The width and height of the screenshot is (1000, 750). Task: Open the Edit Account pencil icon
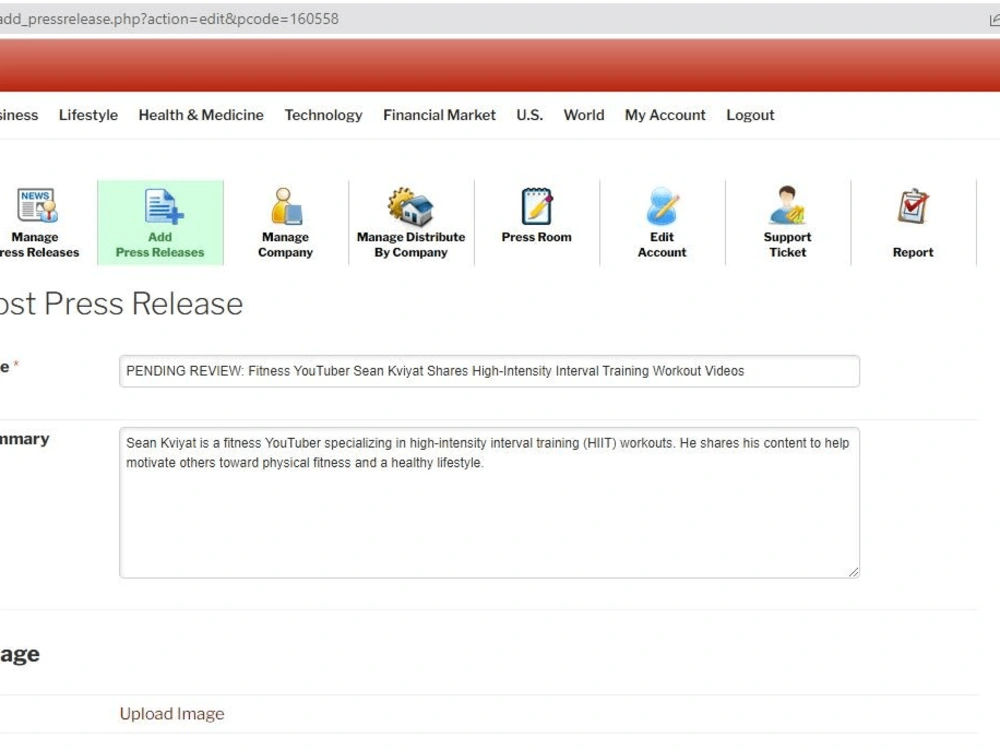pyautogui.click(x=662, y=206)
